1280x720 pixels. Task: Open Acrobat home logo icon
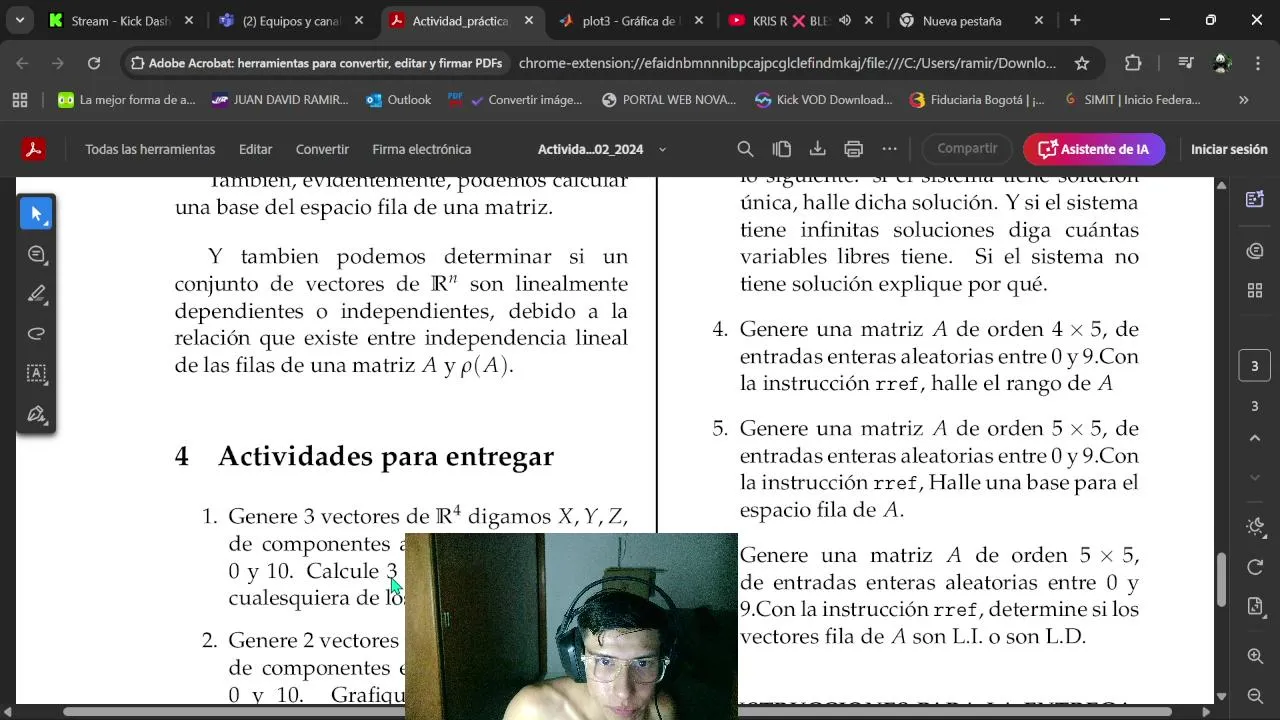(x=34, y=149)
